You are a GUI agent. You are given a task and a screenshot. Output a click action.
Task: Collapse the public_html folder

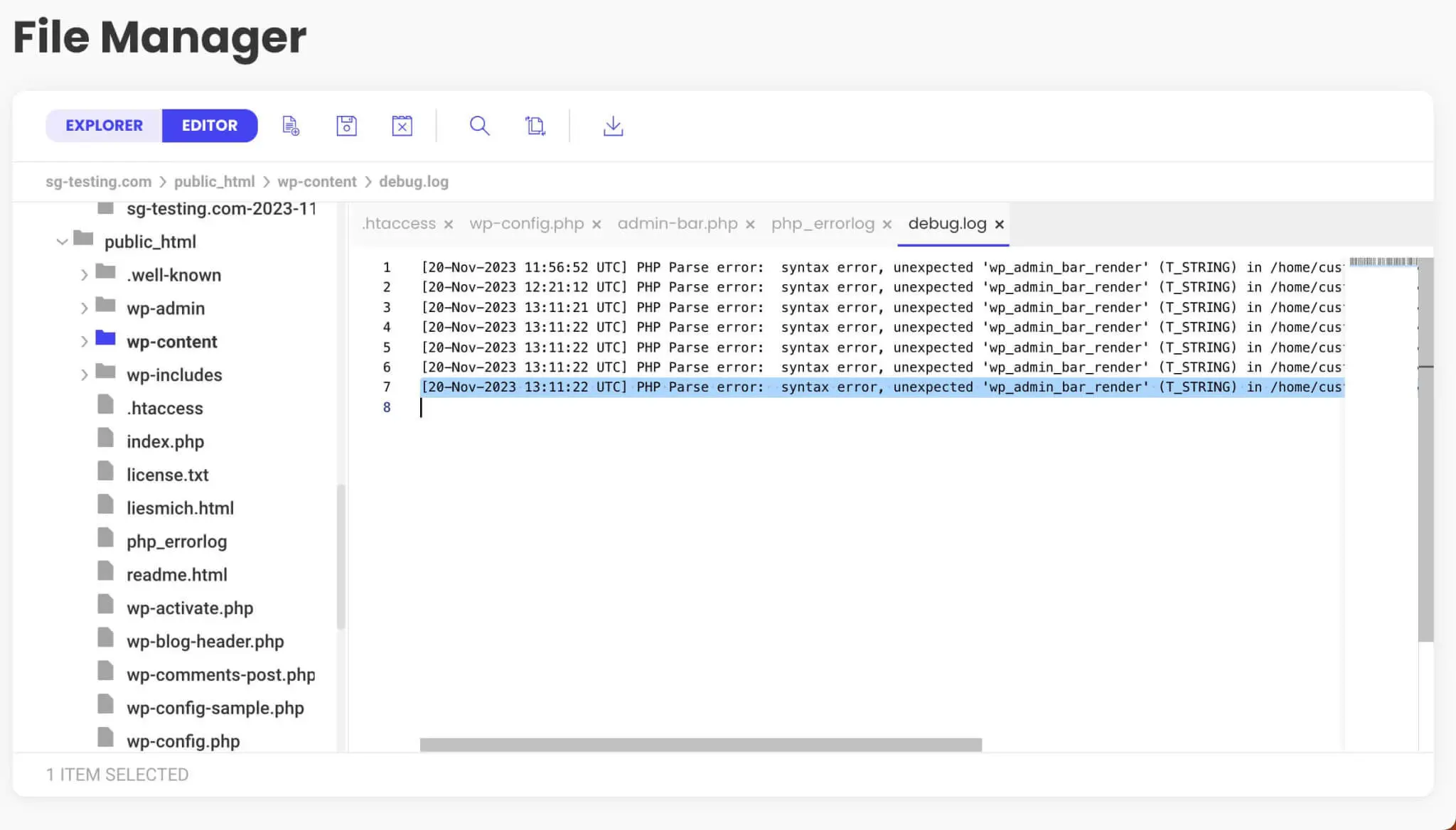coord(62,242)
